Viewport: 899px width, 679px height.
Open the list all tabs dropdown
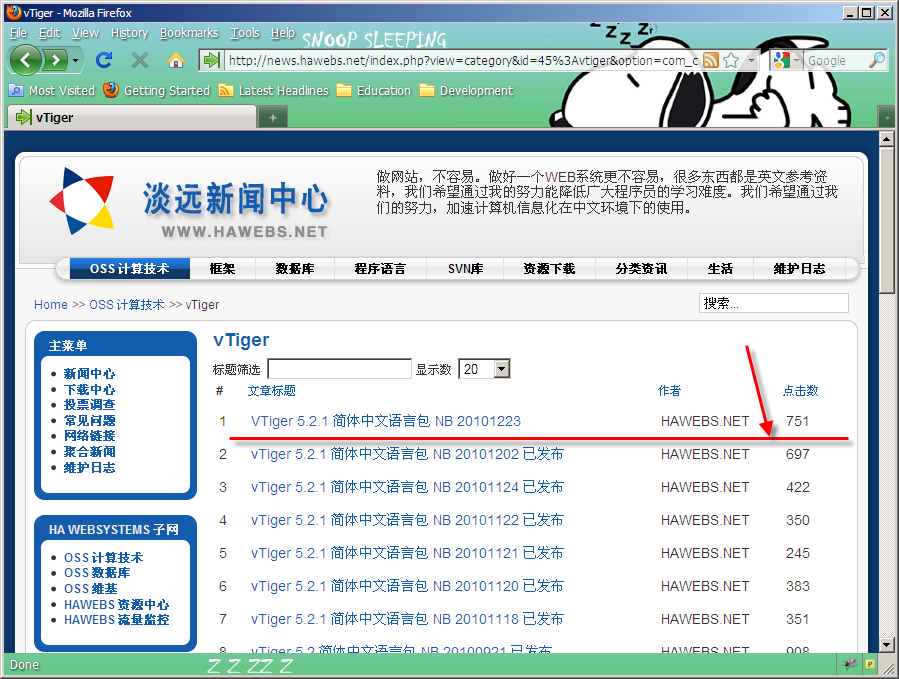(886, 118)
